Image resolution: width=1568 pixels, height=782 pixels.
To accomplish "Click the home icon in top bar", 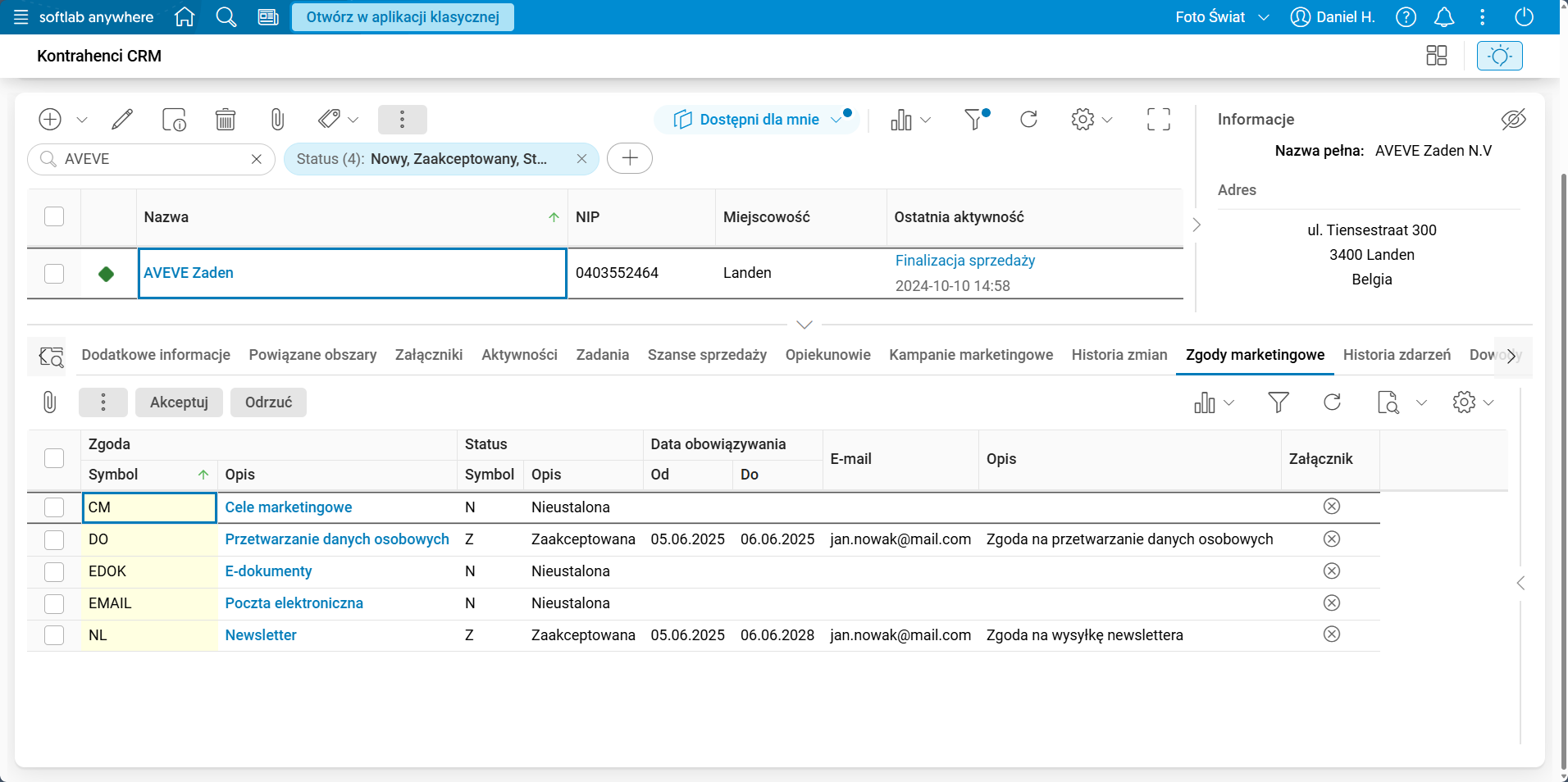I will [x=185, y=17].
